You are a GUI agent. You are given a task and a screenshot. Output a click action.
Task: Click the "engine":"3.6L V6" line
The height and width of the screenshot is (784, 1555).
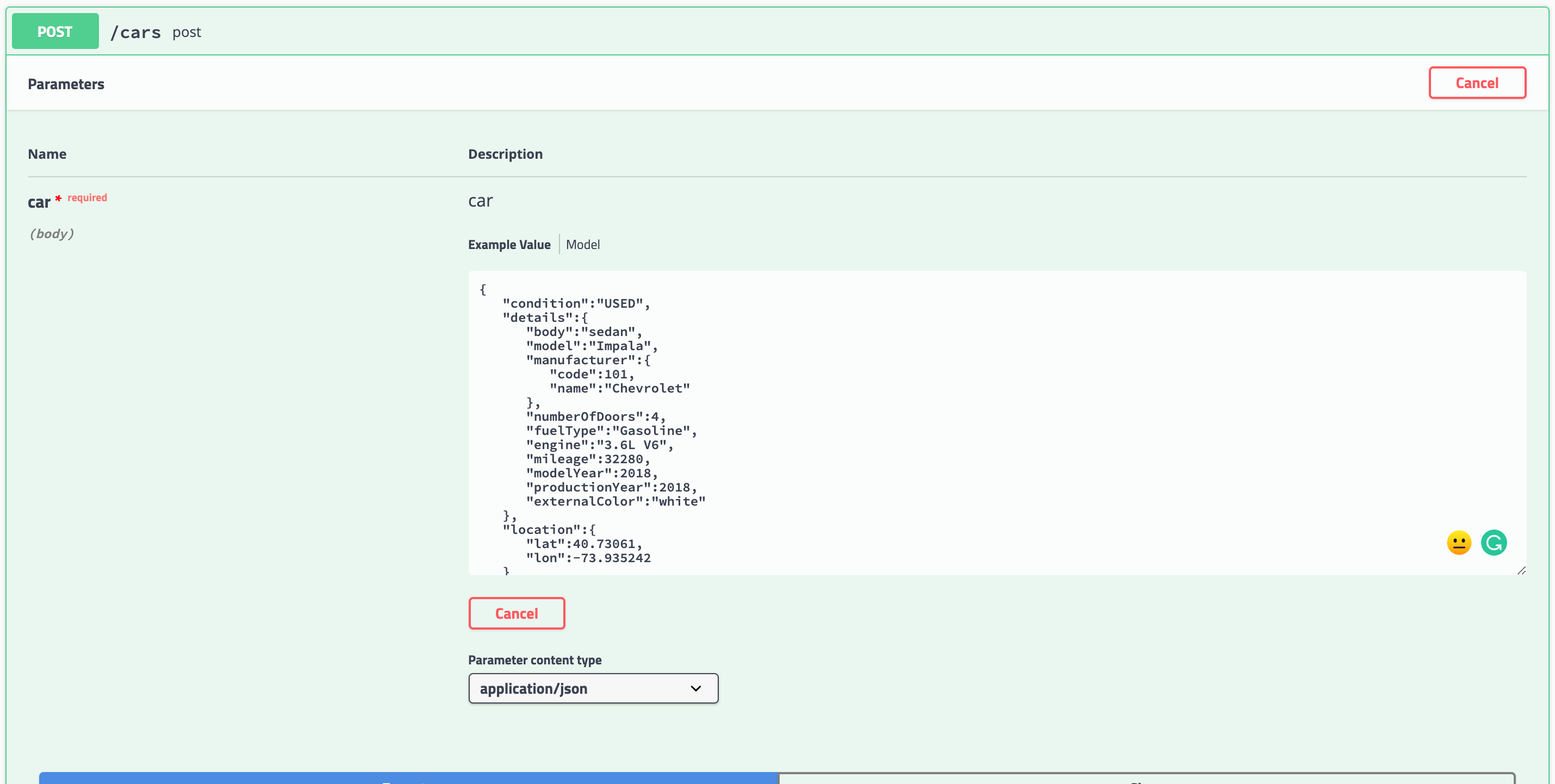click(x=600, y=445)
